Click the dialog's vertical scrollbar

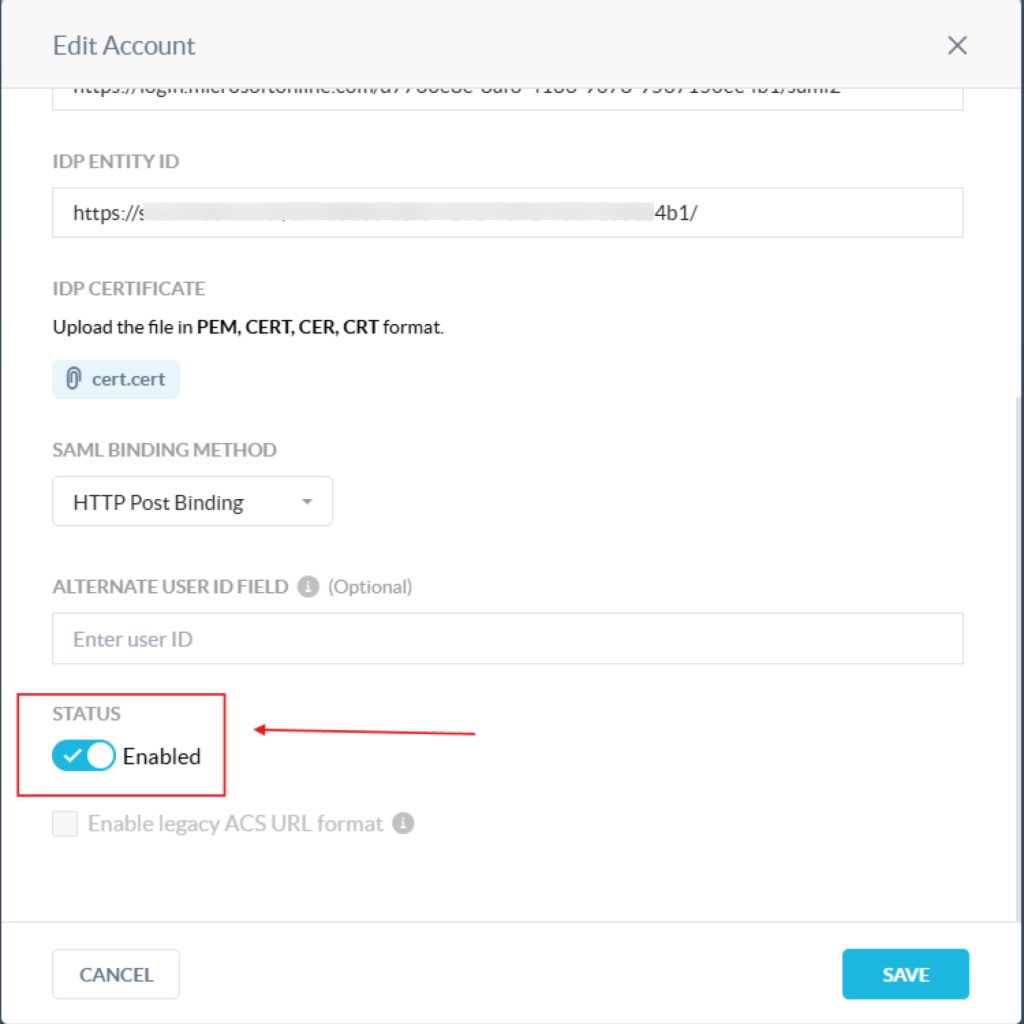click(x=1019, y=653)
